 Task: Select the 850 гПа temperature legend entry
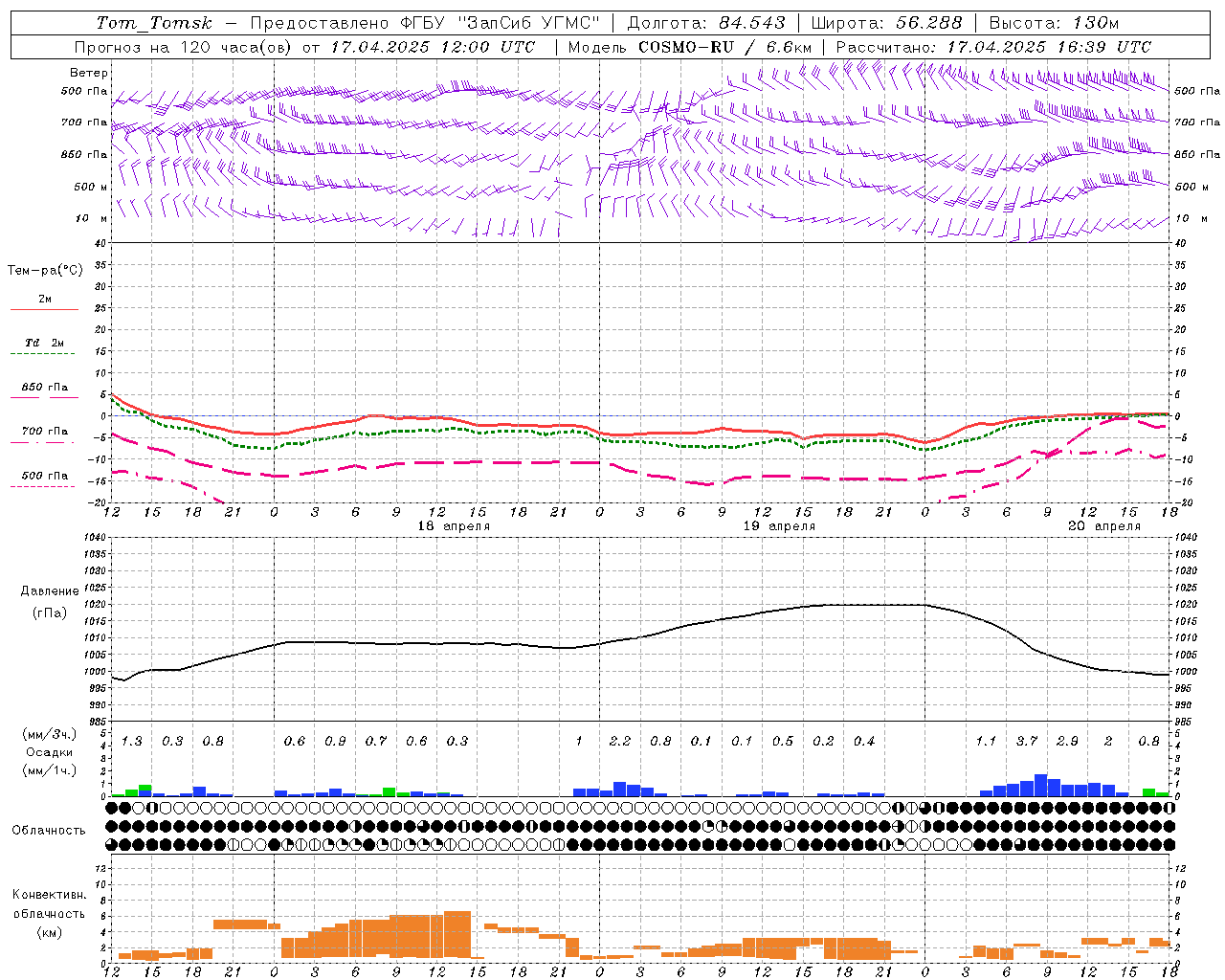click(45, 390)
